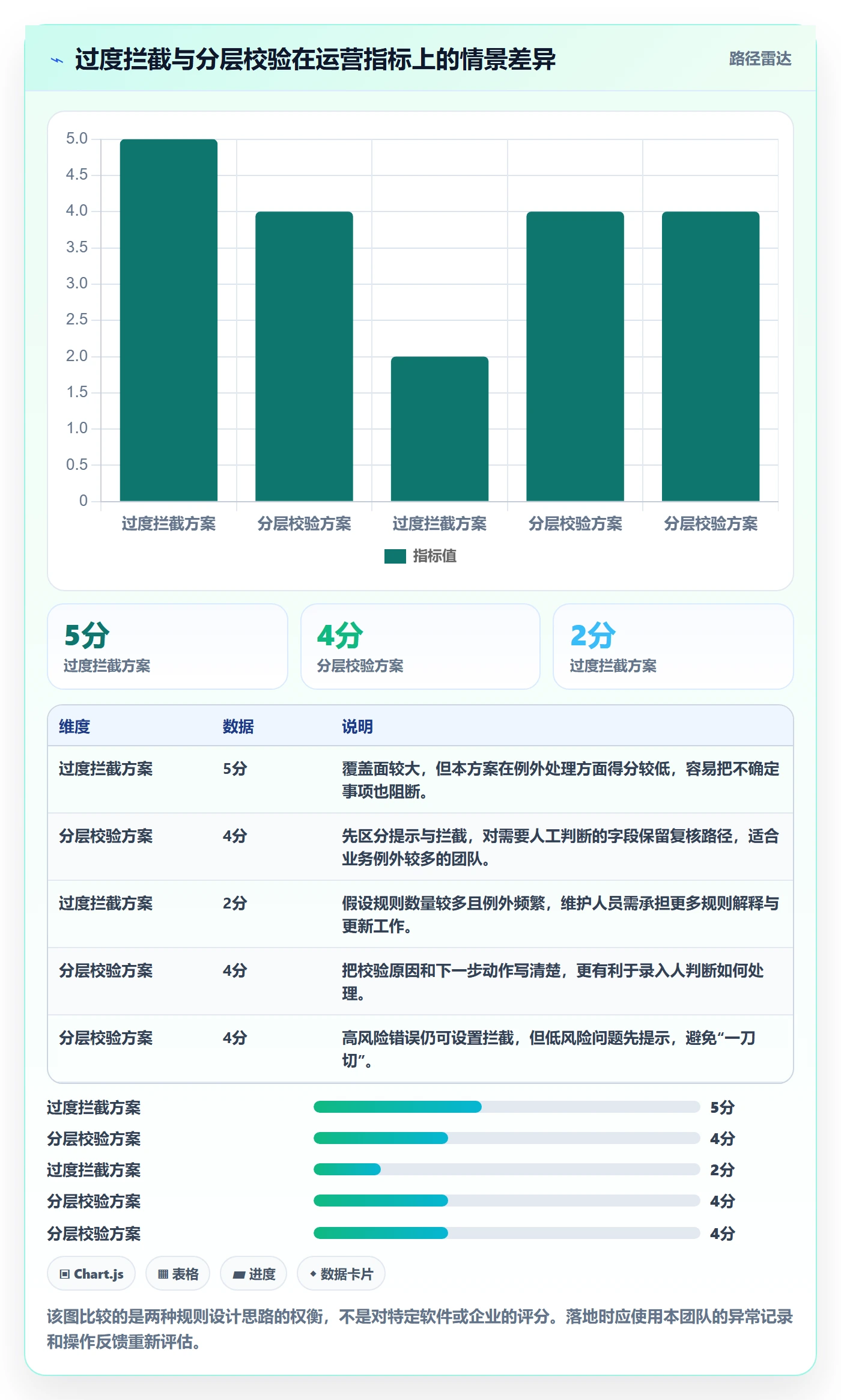Click the description starting 先区分提示与拦截
The image size is (841, 1400).
[x=560, y=847]
